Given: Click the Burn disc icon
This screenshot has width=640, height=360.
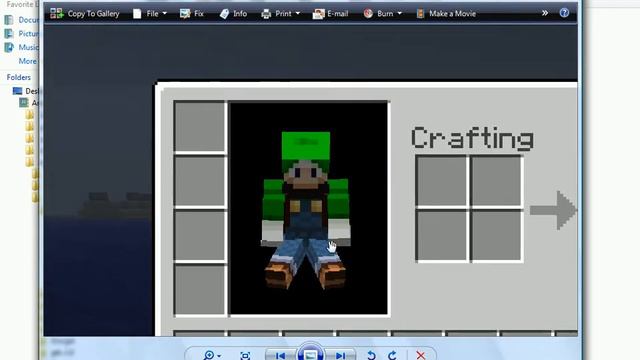Looking at the screenshot, I should click(368, 13).
